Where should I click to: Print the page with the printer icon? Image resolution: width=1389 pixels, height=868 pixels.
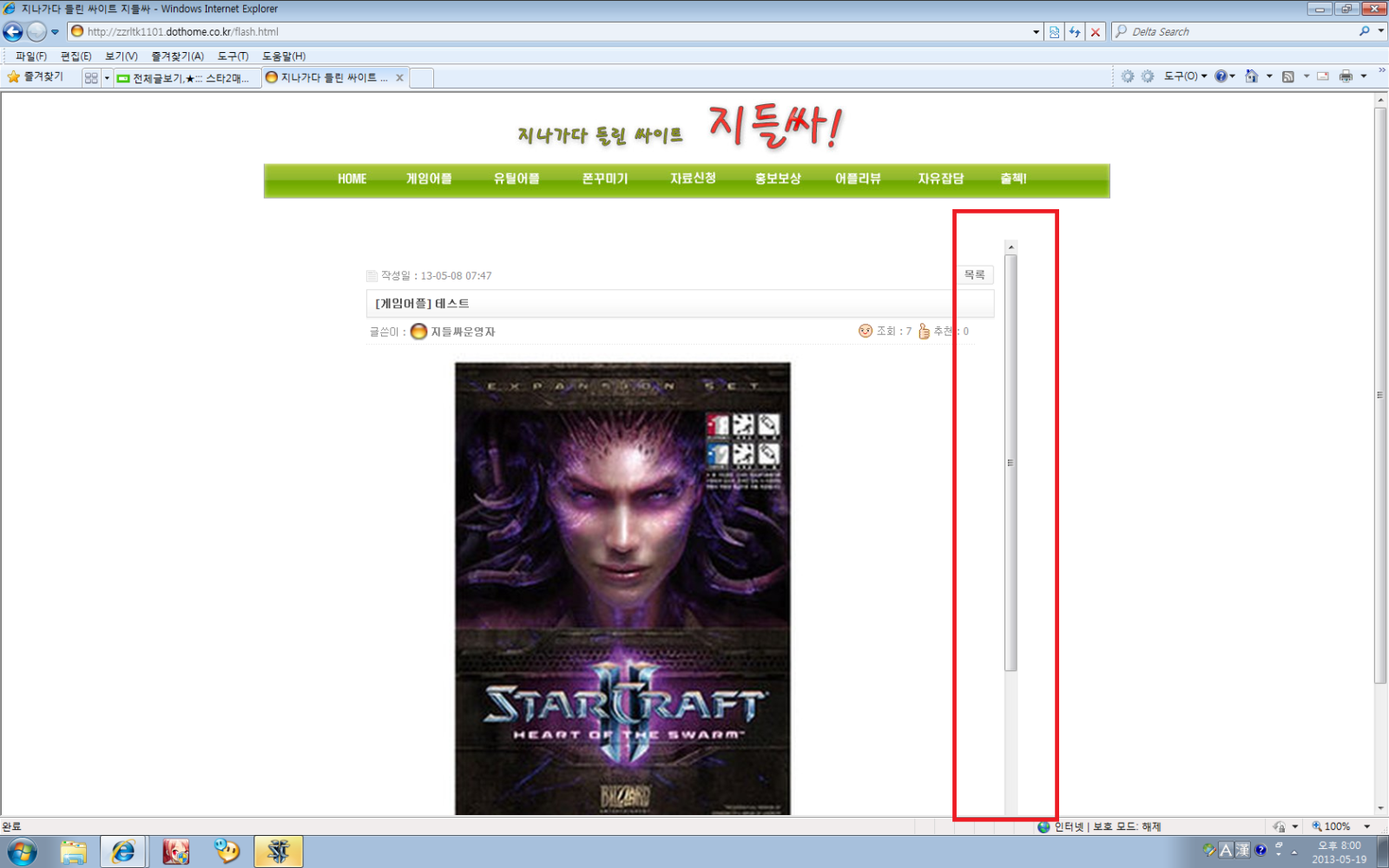pyautogui.click(x=1346, y=76)
